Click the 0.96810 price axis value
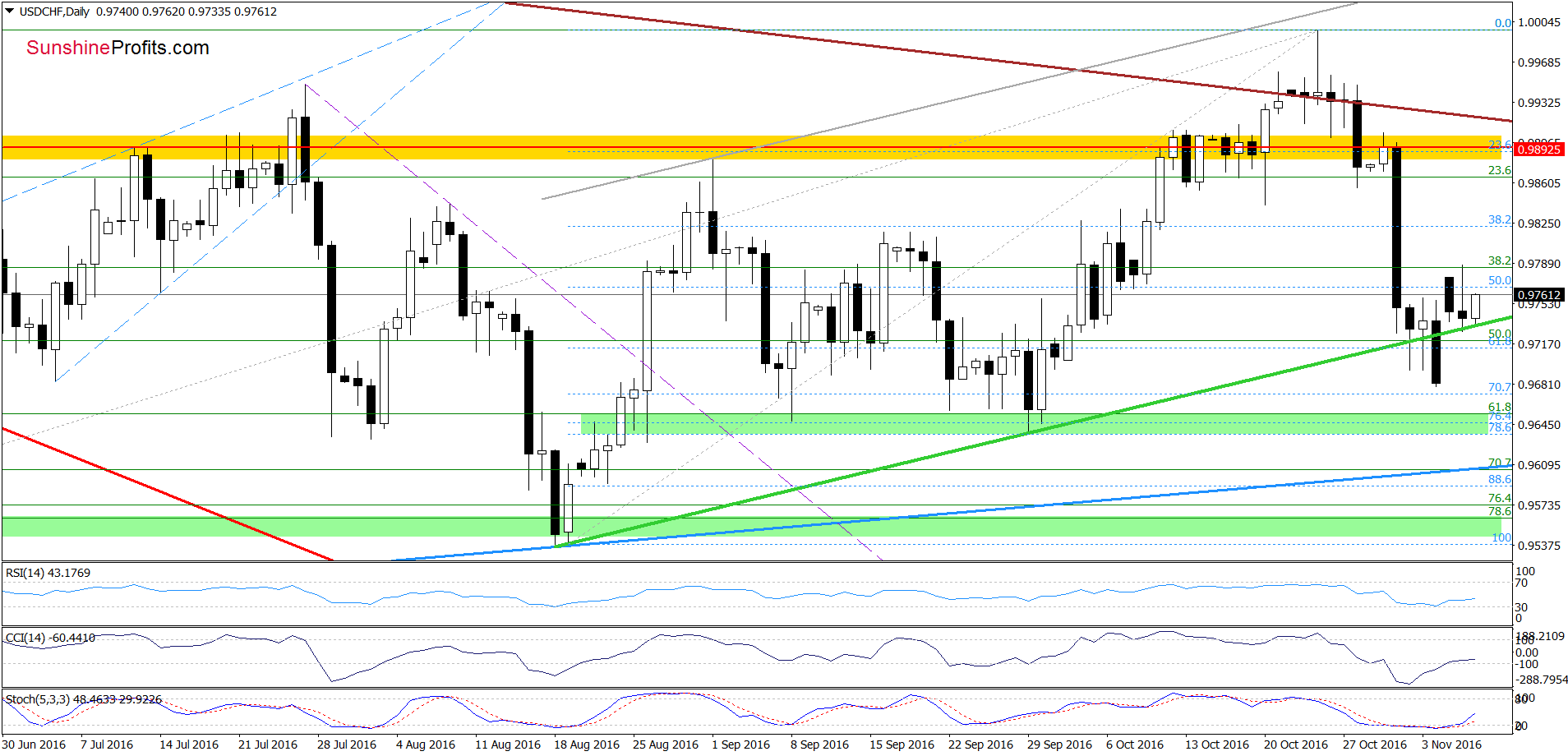This screenshot has width=1568, height=756. (x=1538, y=385)
